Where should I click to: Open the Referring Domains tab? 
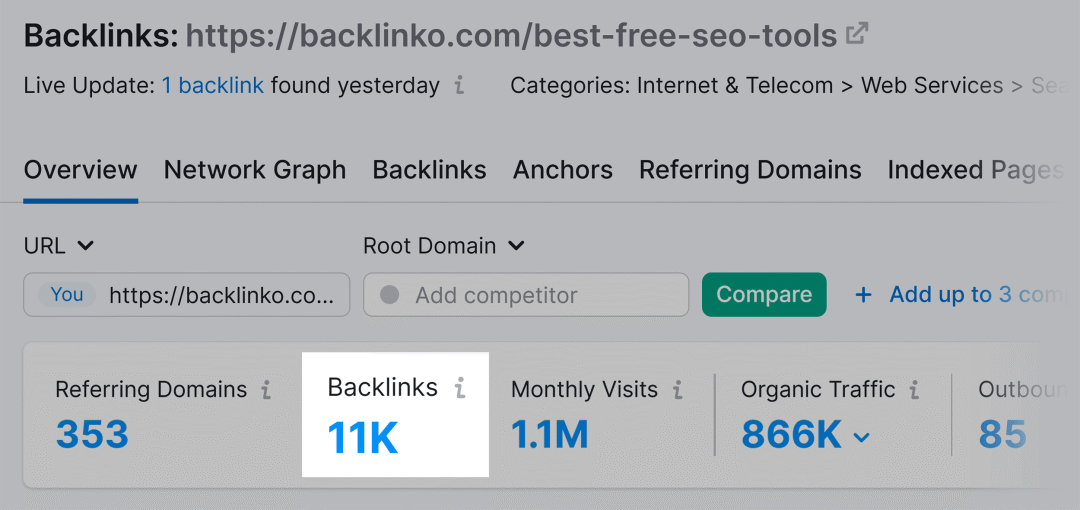point(750,171)
